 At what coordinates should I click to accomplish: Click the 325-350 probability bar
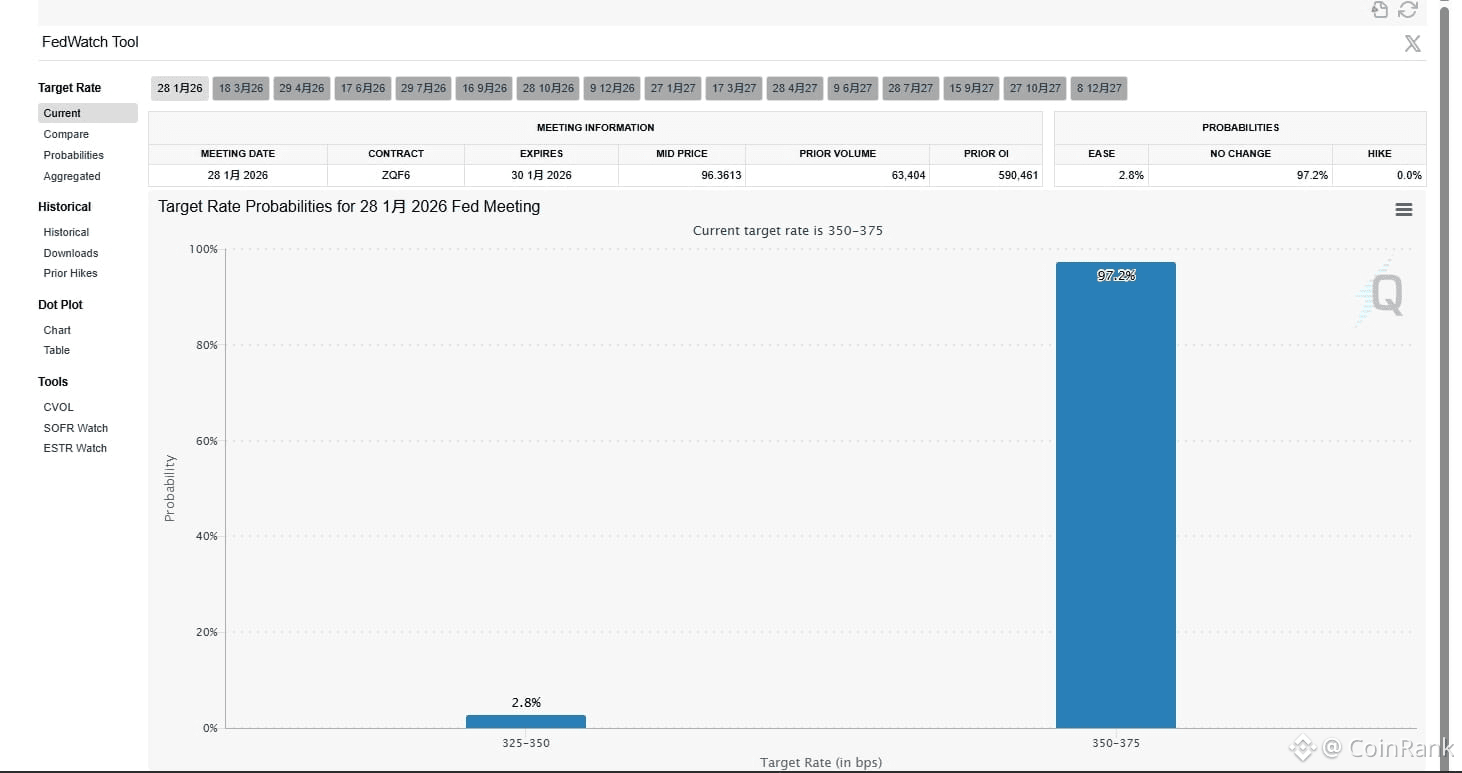pos(526,721)
